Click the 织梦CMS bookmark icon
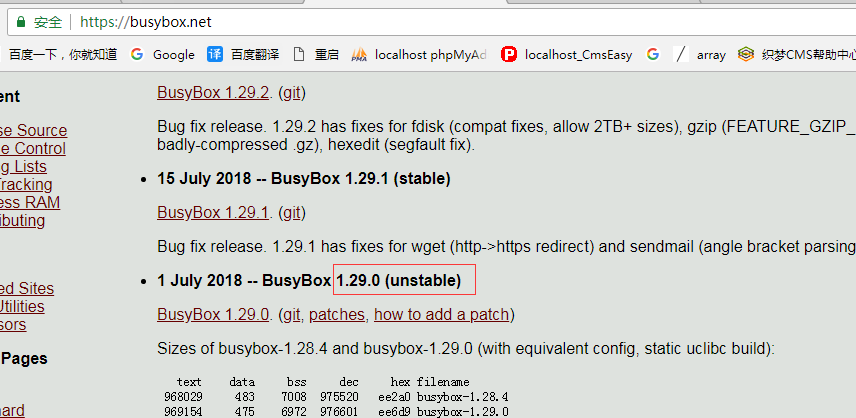Screen dimensions: 856x418 [x=746, y=54]
